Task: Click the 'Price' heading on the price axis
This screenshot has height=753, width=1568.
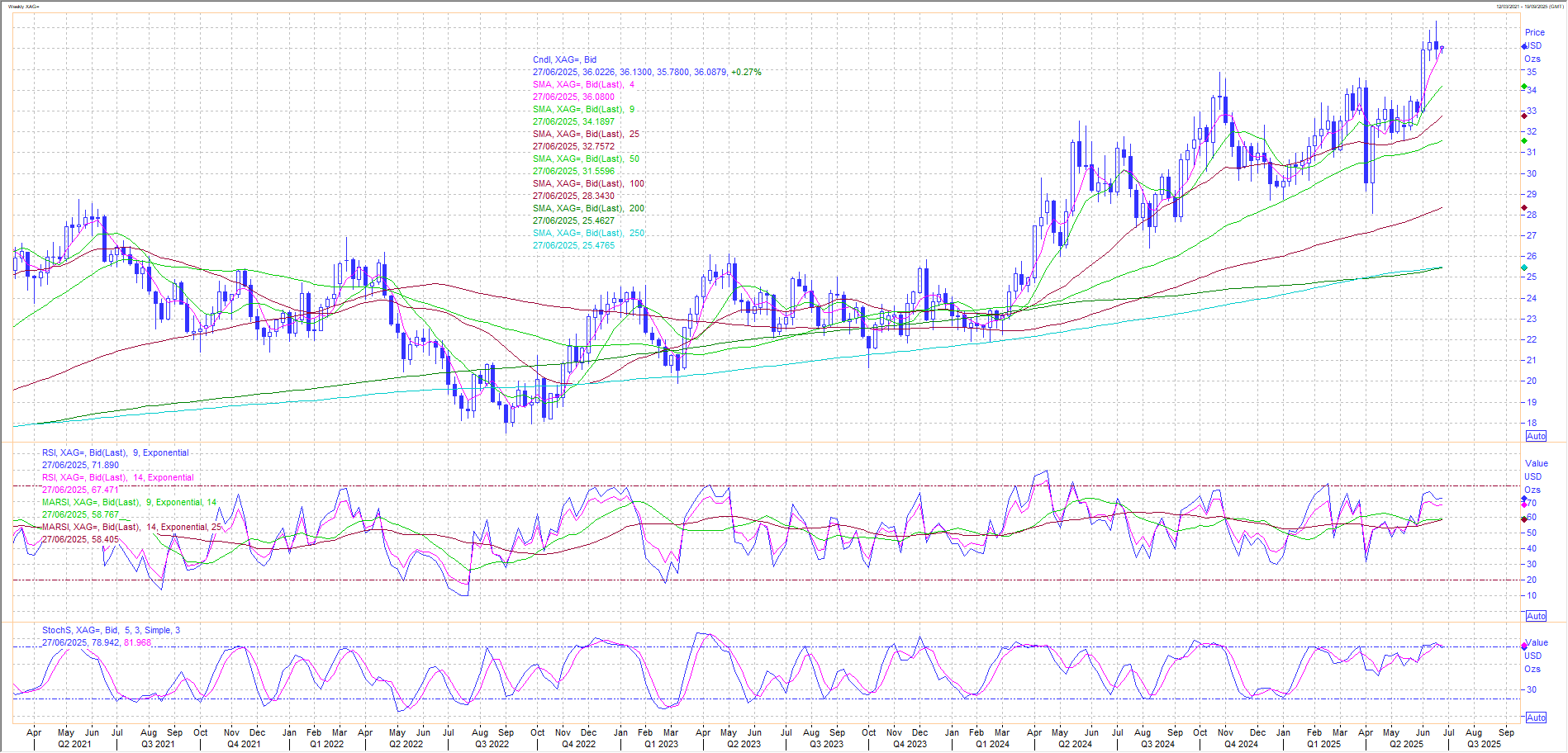Action: (x=1535, y=33)
